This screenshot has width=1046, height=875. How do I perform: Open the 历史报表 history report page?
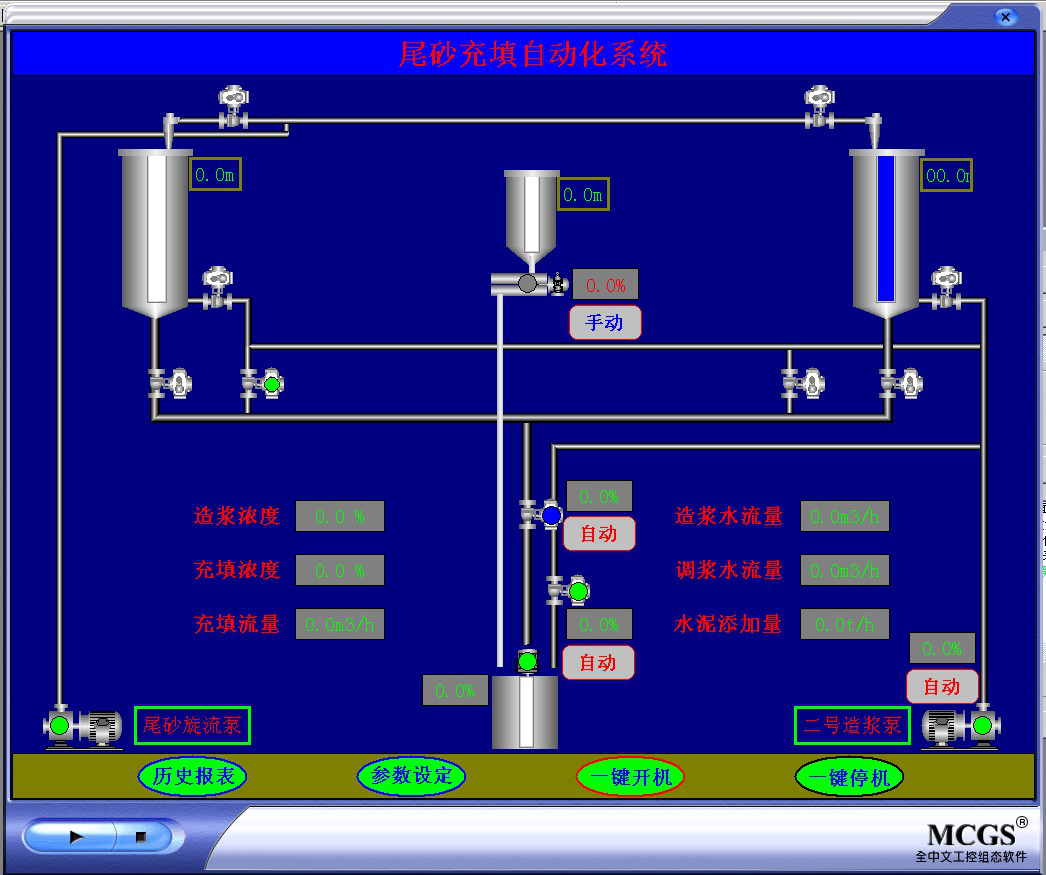pos(192,776)
